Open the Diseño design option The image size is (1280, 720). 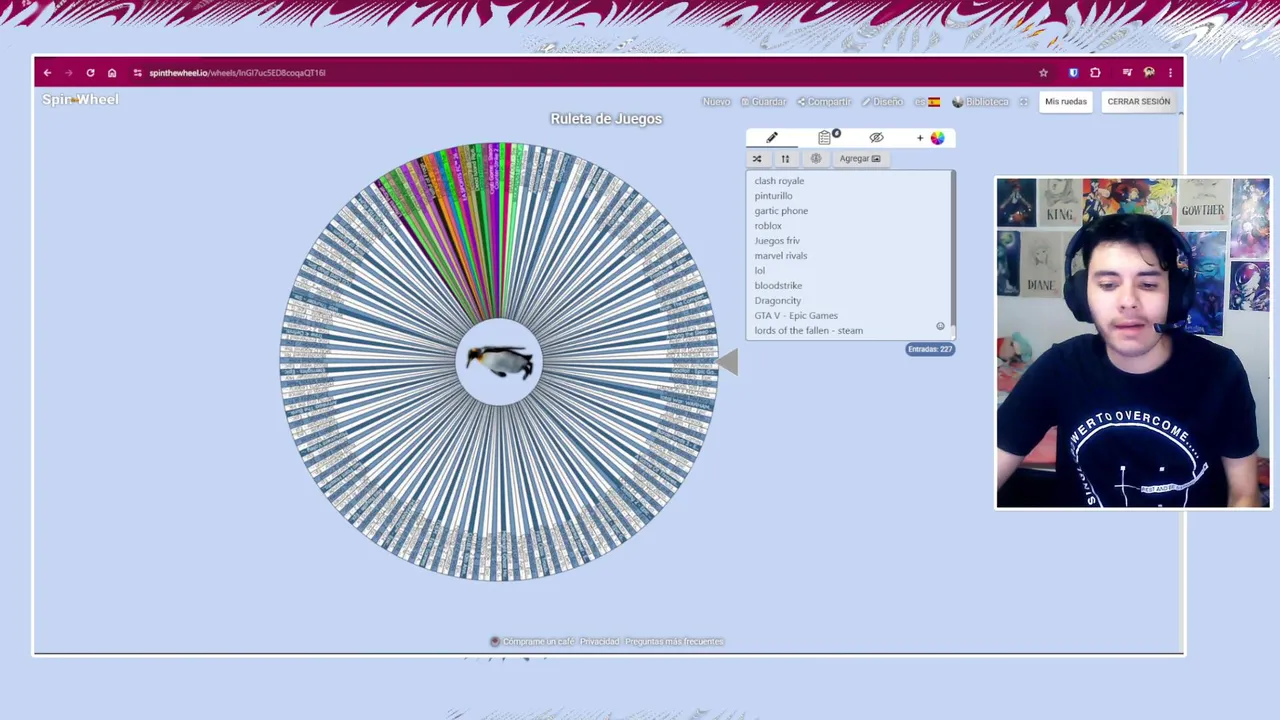[x=882, y=102]
